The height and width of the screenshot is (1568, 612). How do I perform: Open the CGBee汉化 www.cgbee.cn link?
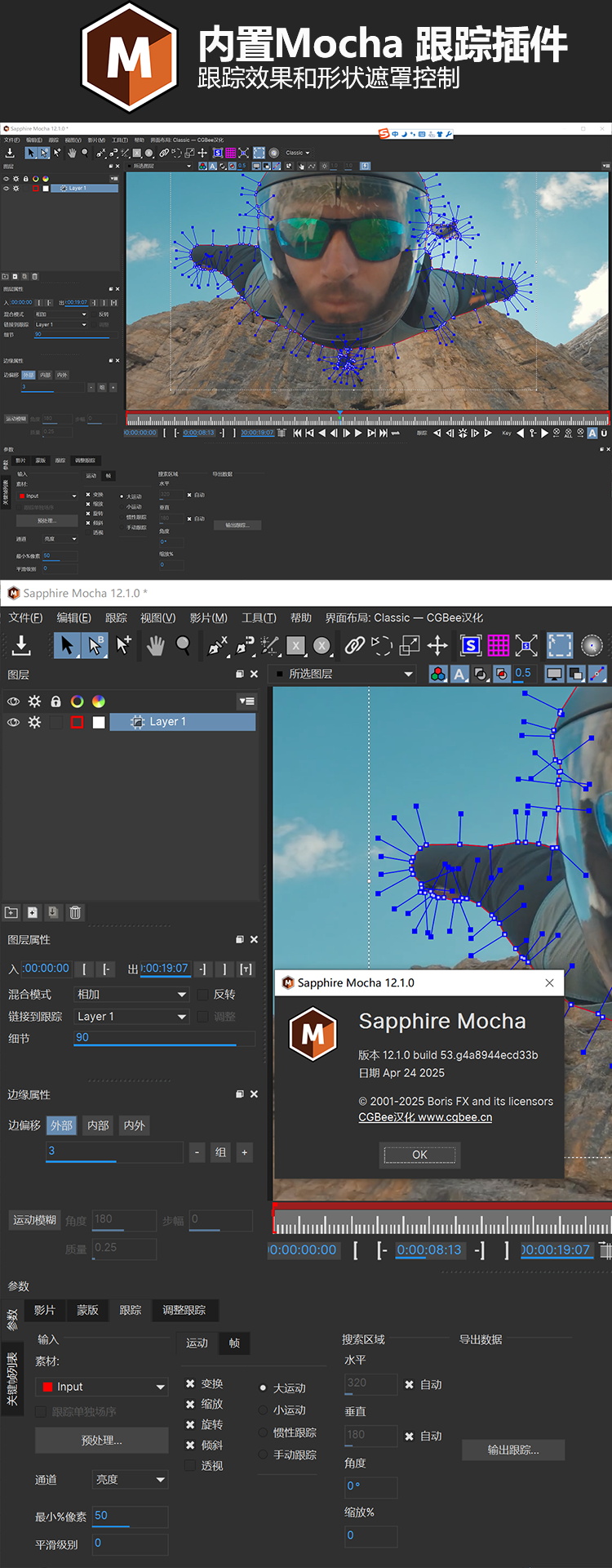click(425, 1117)
